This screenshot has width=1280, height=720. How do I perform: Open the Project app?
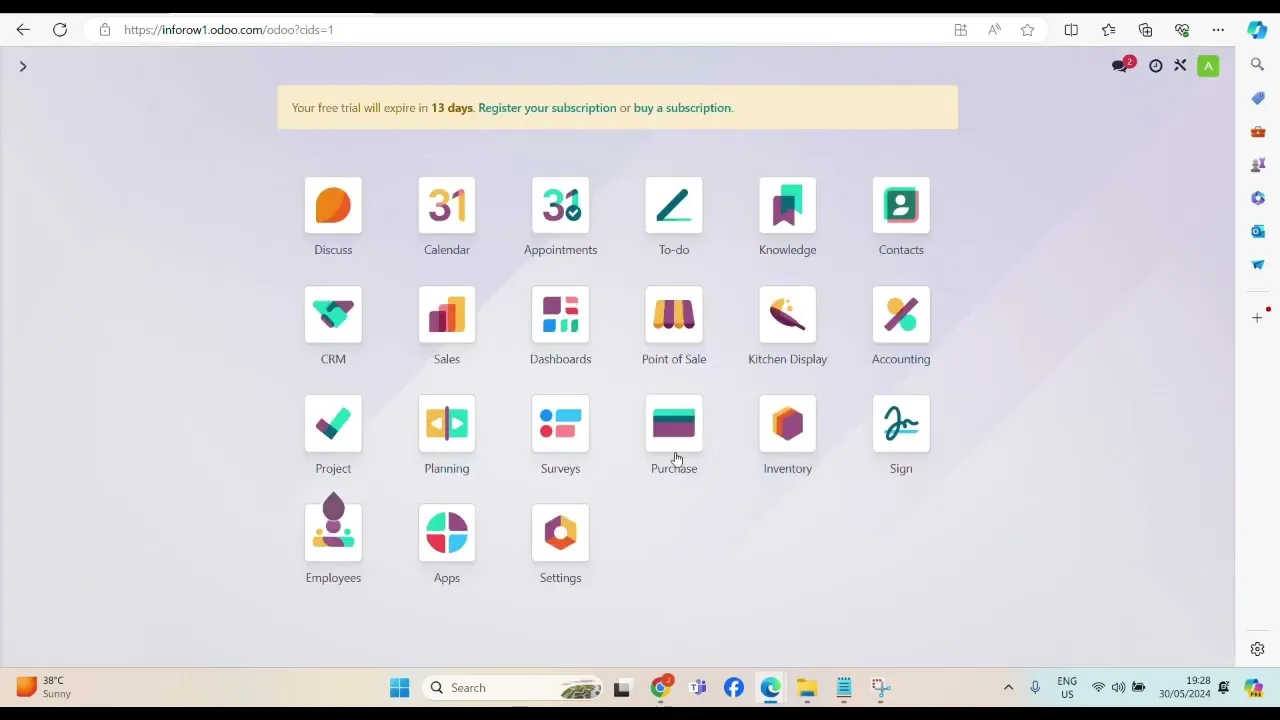pyautogui.click(x=333, y=424)
